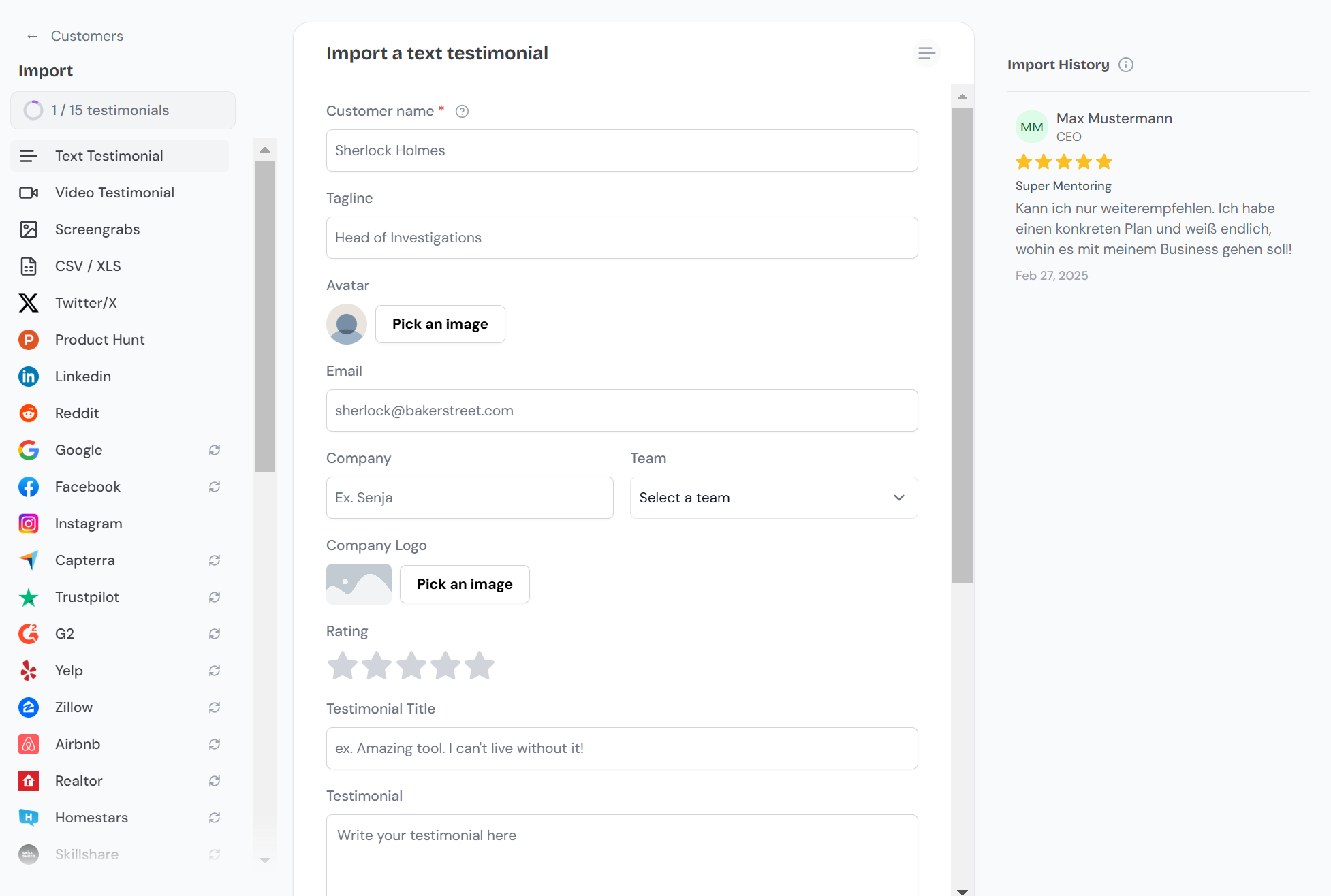1331x896 pixels.
Task: Select CSV / XLS import option
Action: [88, 266]
